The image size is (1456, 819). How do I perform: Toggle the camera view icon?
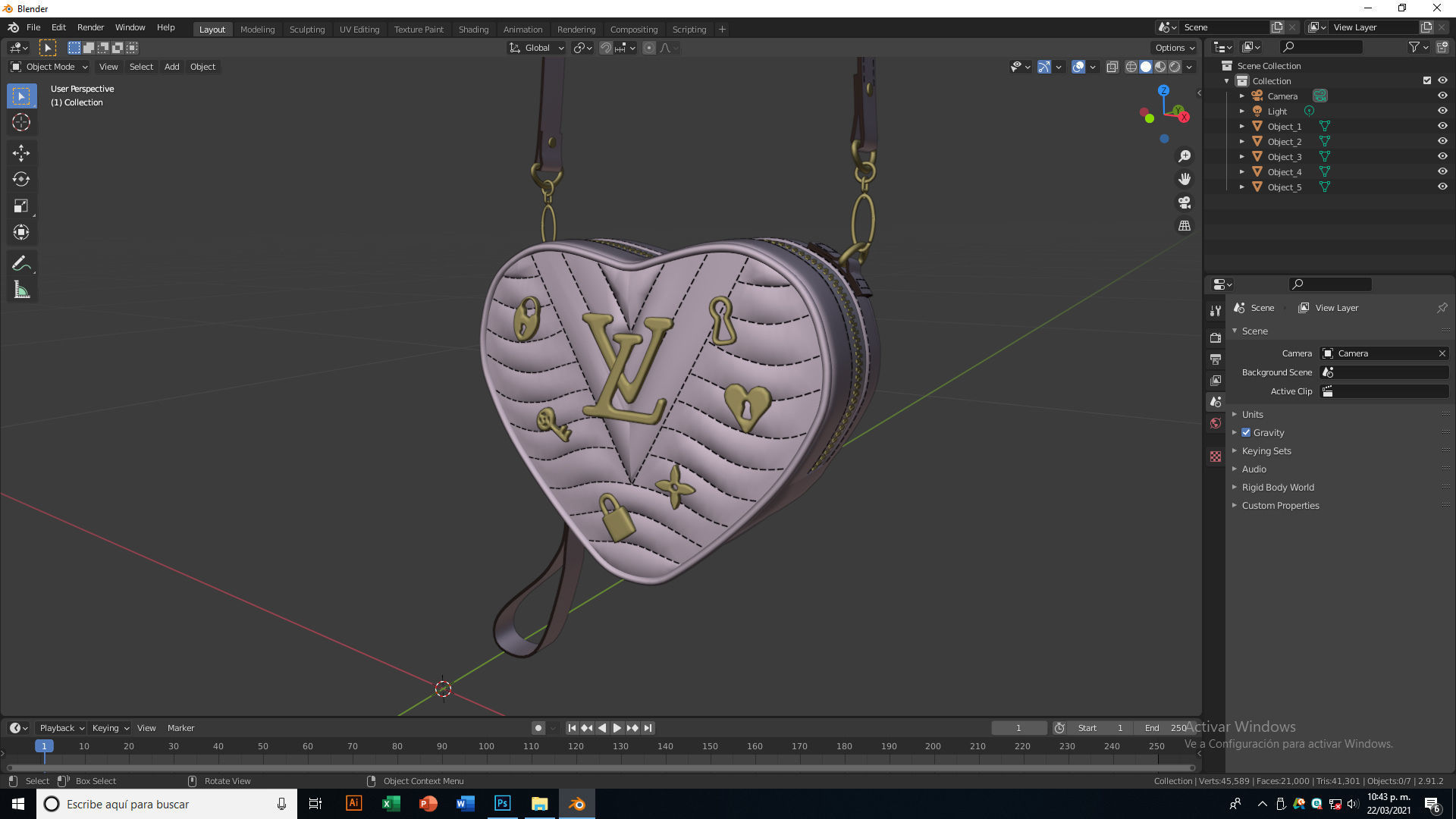pyautogui.click(x=1185, y=202)
